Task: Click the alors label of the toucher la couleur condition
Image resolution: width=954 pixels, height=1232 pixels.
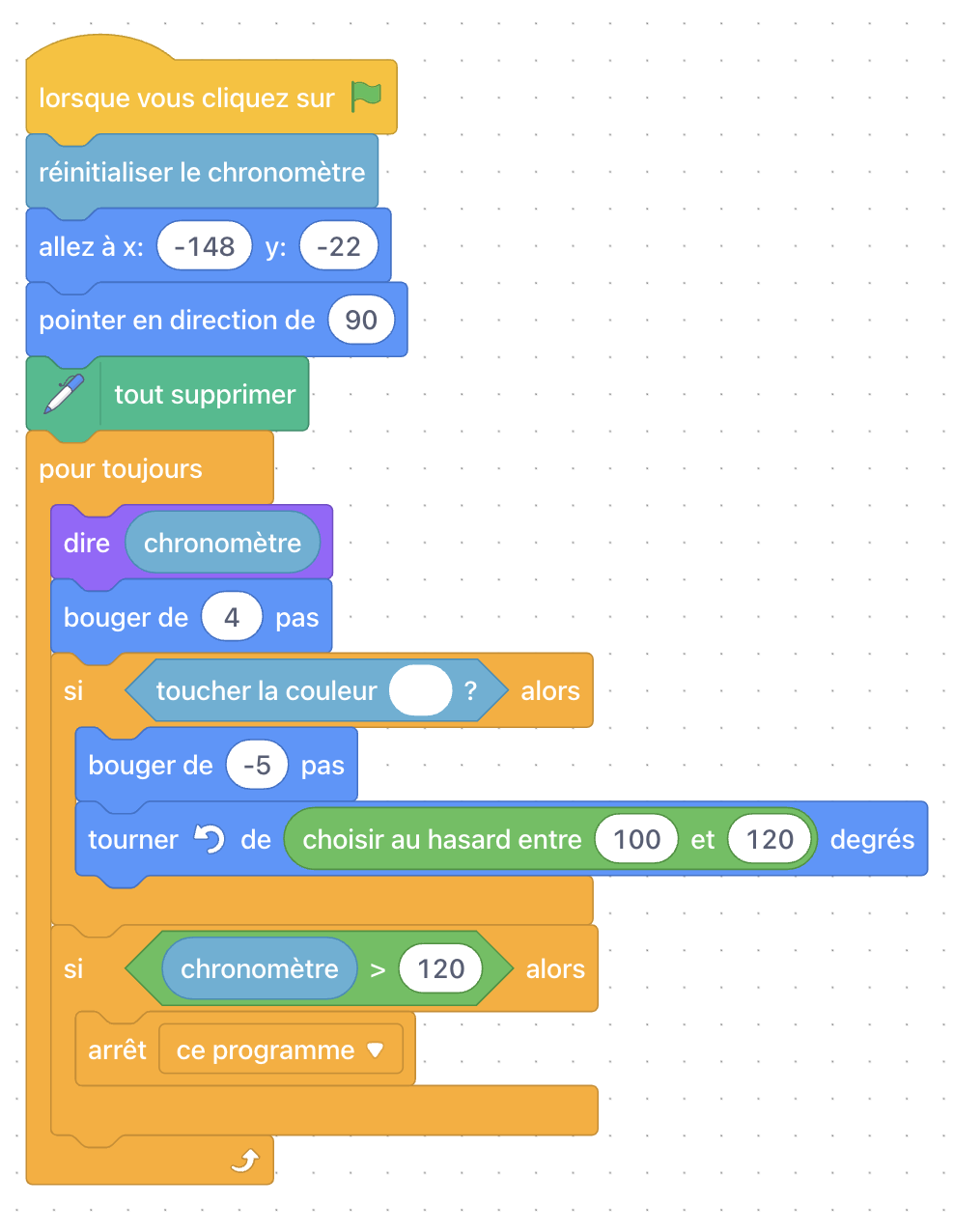Action: pyautogui.click(x=550, y=690)
